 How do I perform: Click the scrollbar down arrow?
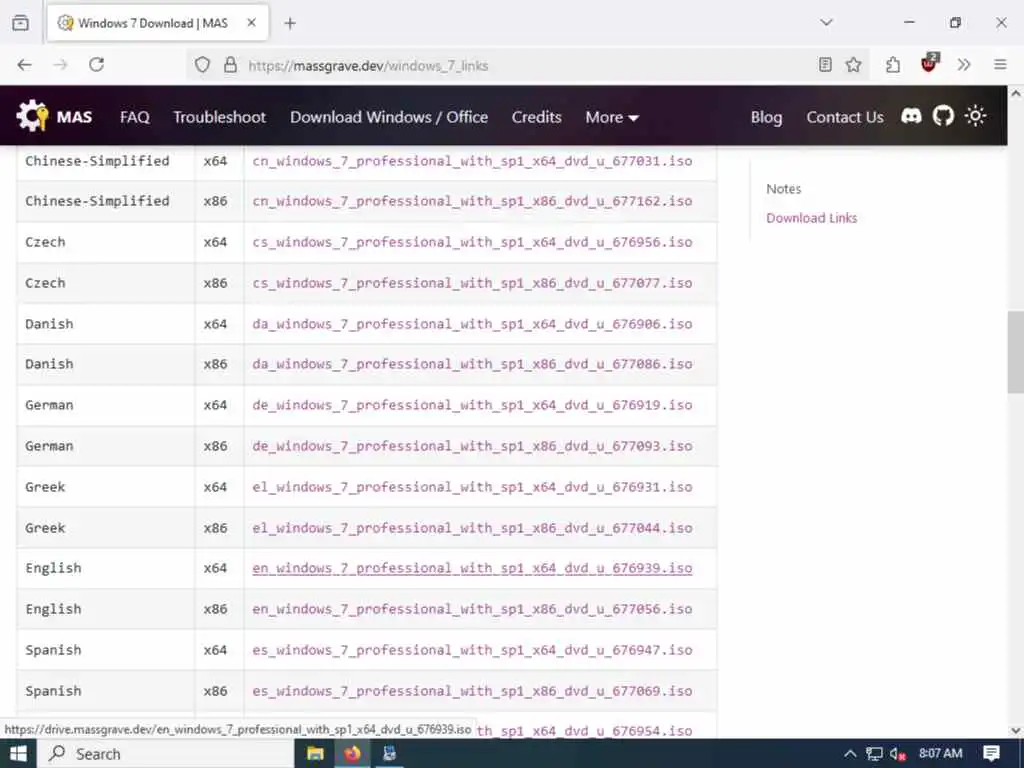[x=1016, y=730]
